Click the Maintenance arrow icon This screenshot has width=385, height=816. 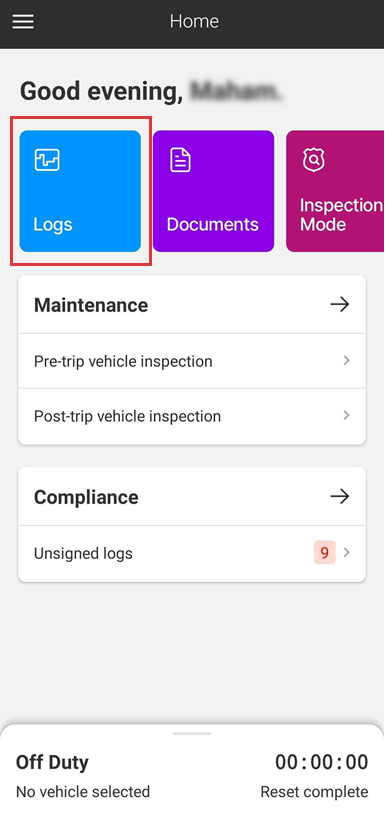(340, 304)
